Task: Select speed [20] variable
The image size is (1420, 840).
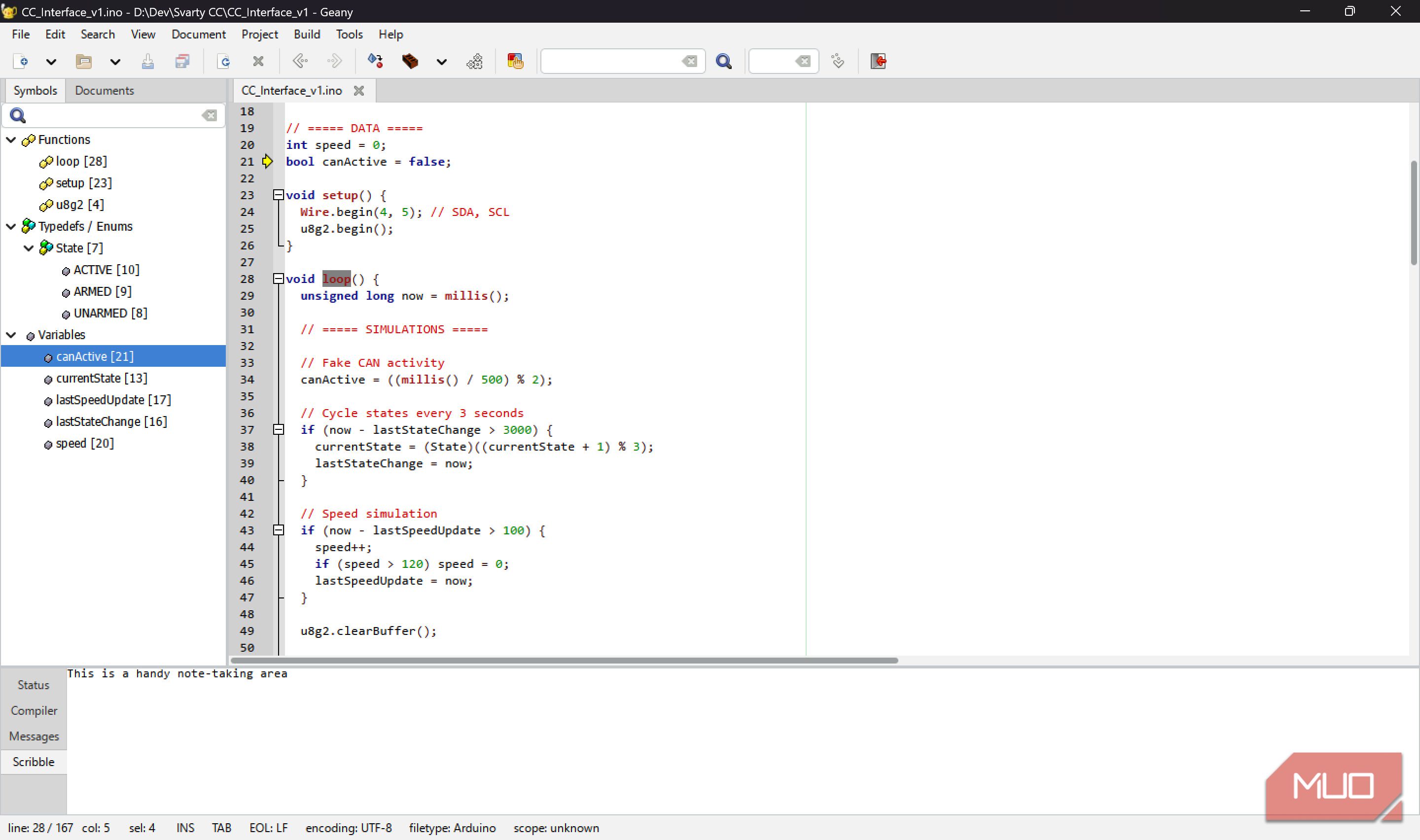Action: [x=84, y=443]
